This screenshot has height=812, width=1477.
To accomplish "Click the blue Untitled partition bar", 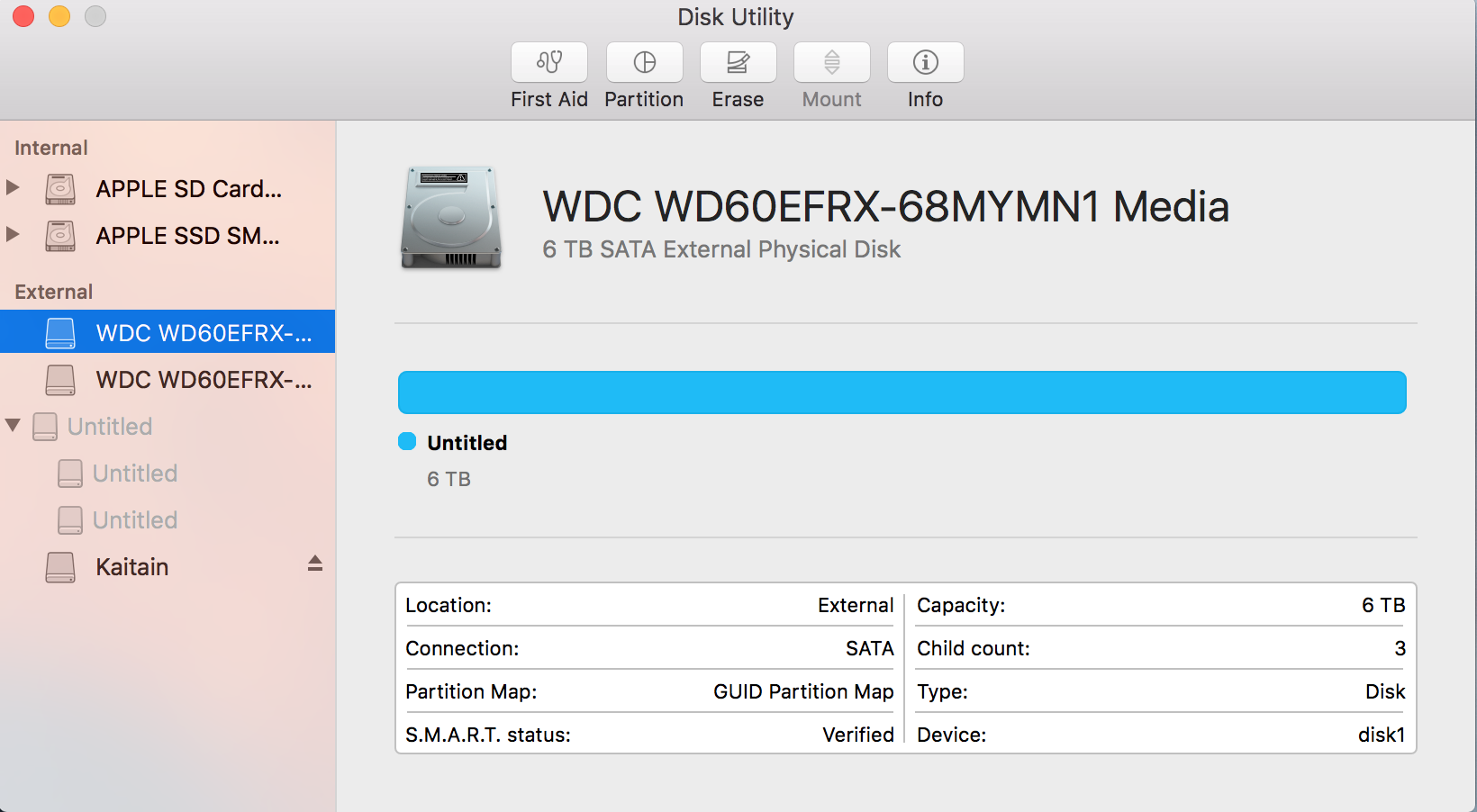I will 902,392.
